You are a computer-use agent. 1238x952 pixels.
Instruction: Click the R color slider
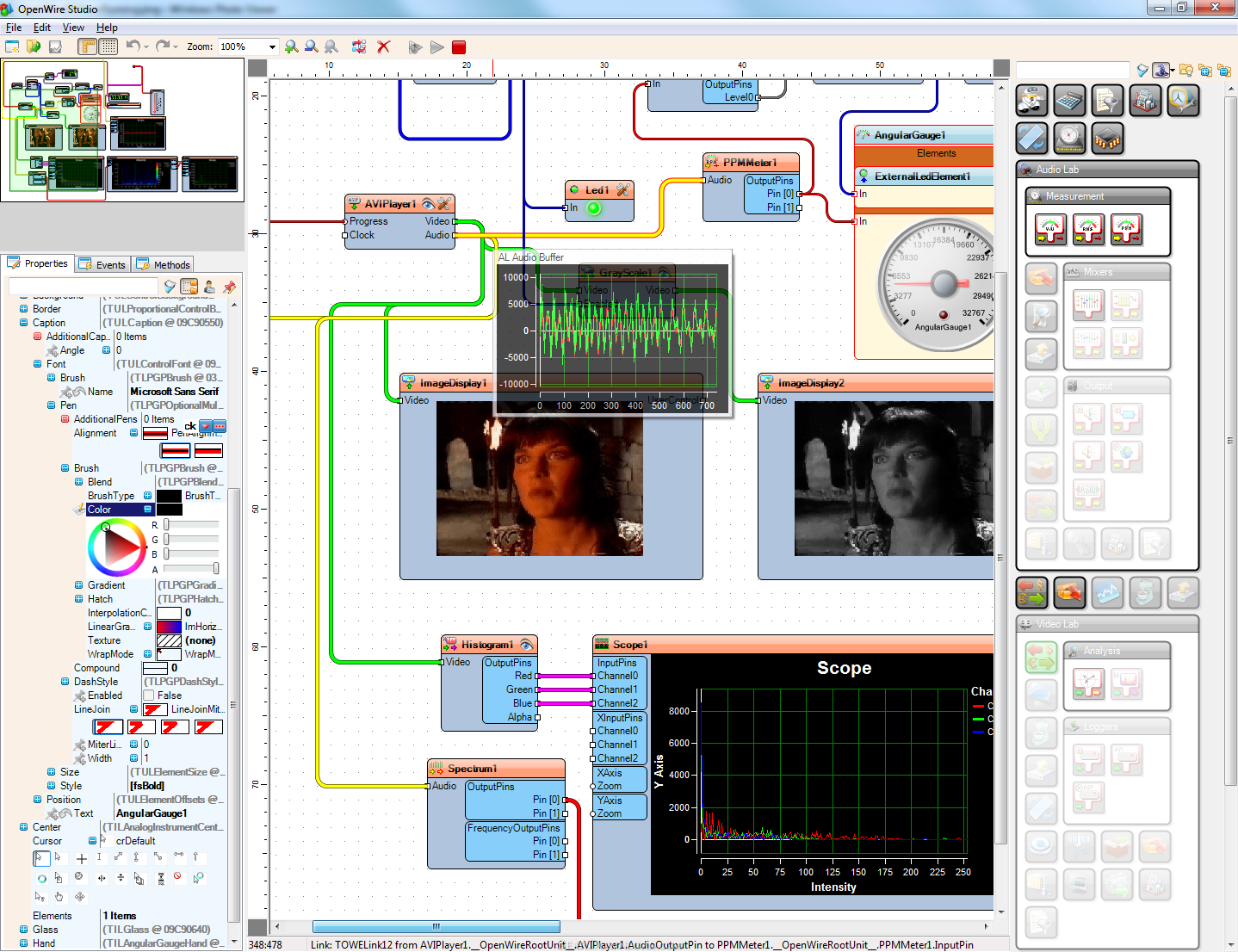coord(191,524)
